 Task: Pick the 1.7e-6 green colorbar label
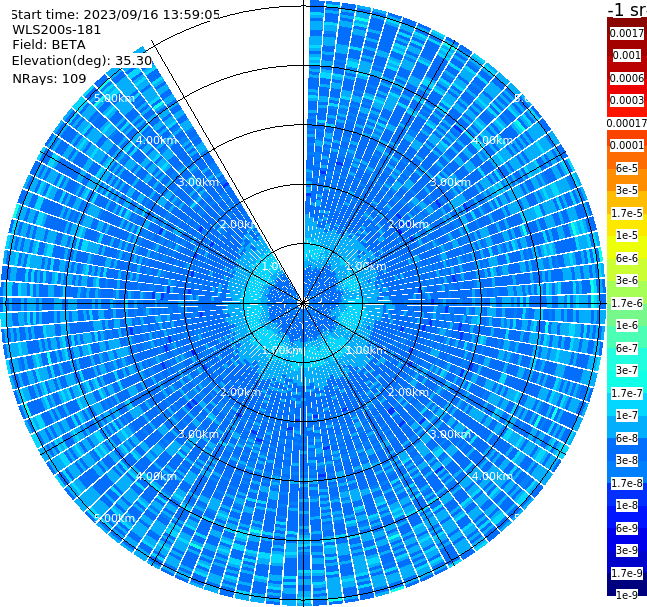tap(627, 303)
